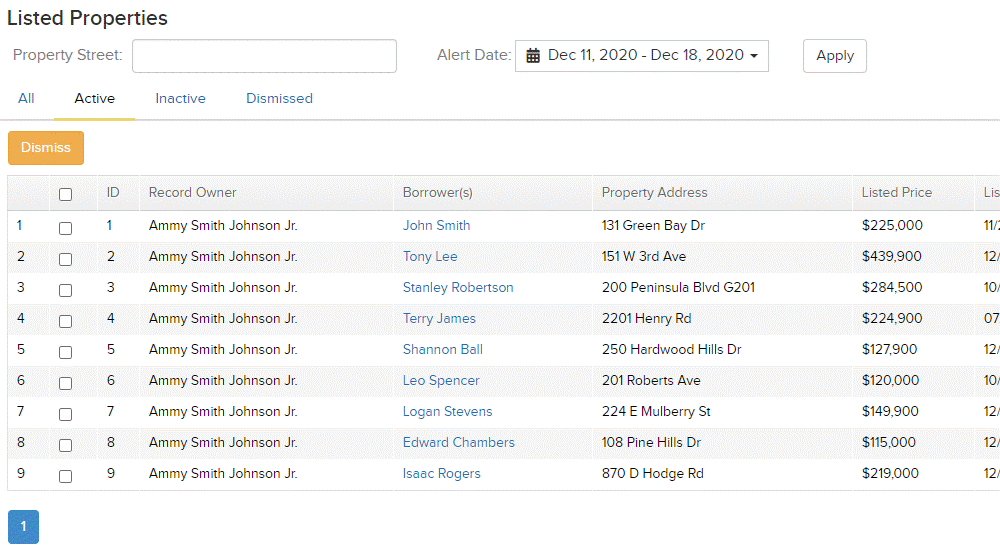Switch to the Dismissed tab
Viewport: 1000px width, 554px height.
point(279,99)
